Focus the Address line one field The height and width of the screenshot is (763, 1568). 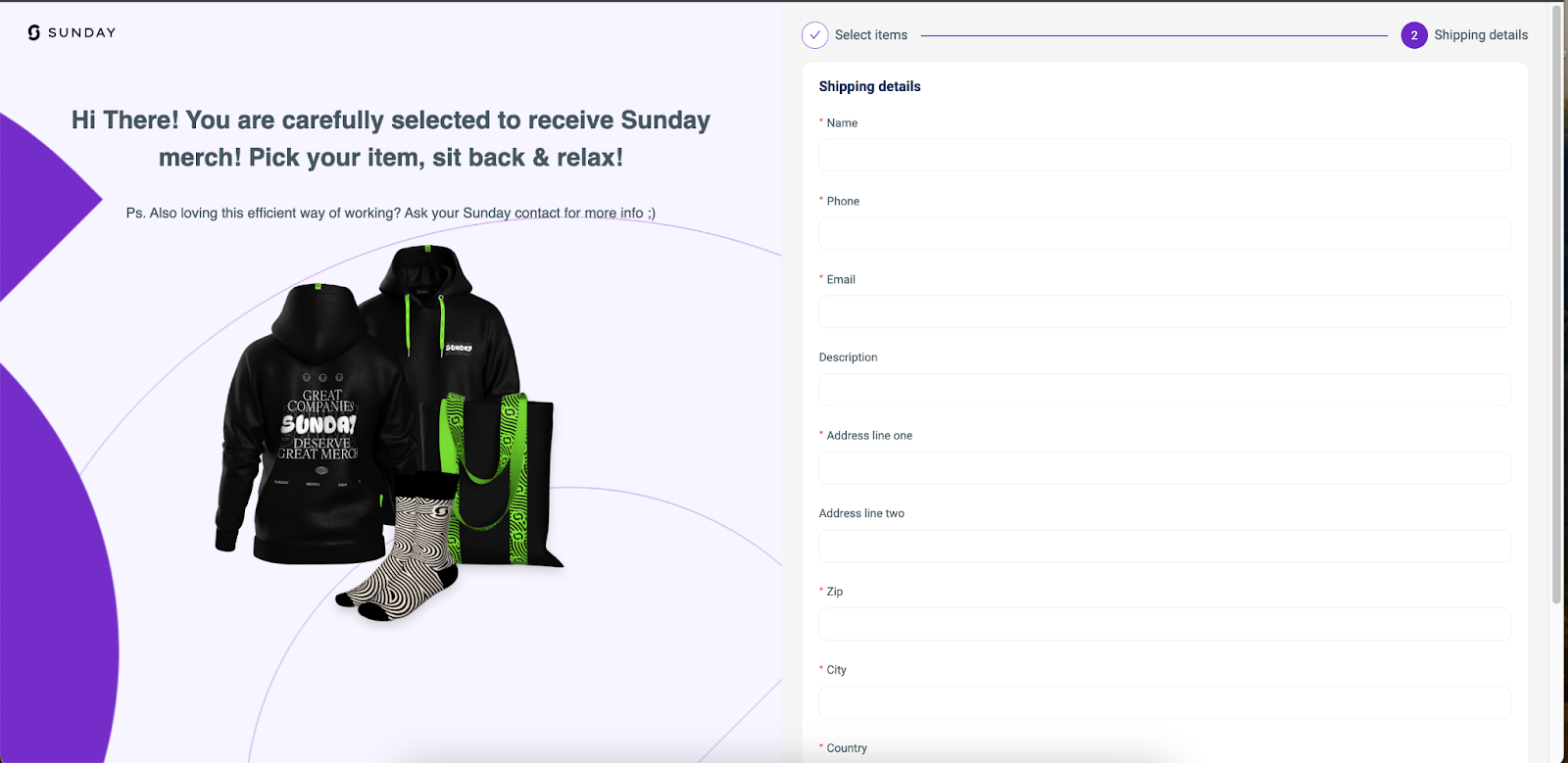click(1164, 468)
